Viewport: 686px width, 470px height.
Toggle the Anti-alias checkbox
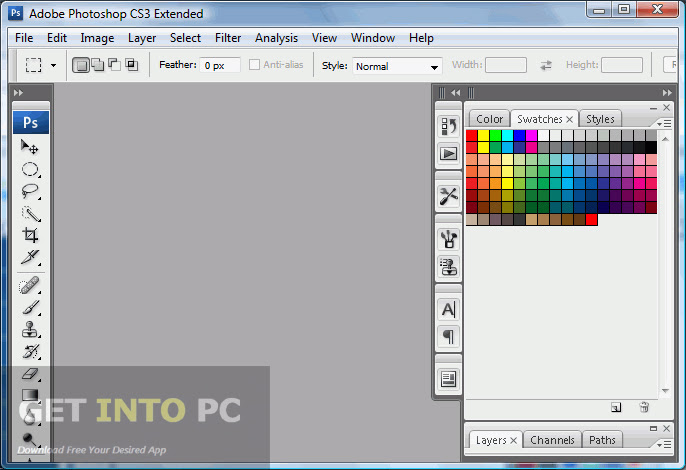(254, 65)
